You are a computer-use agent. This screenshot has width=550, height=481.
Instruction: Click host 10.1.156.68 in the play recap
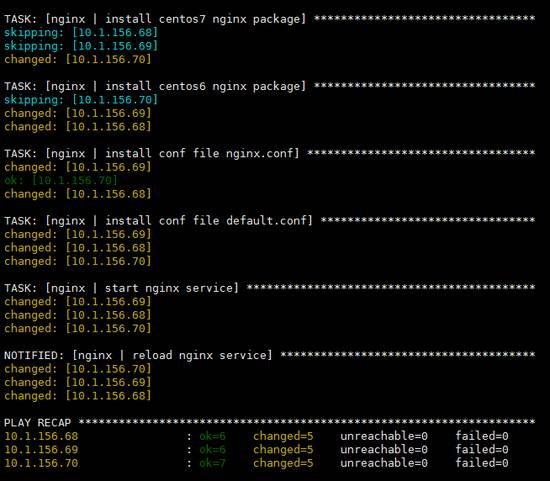click(41, 436)
